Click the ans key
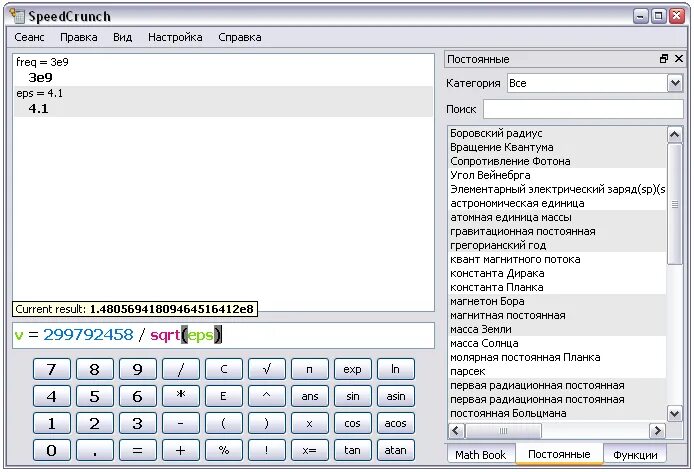Image resolution: width=694 pixels, height=472 pixels. point(309,396)
